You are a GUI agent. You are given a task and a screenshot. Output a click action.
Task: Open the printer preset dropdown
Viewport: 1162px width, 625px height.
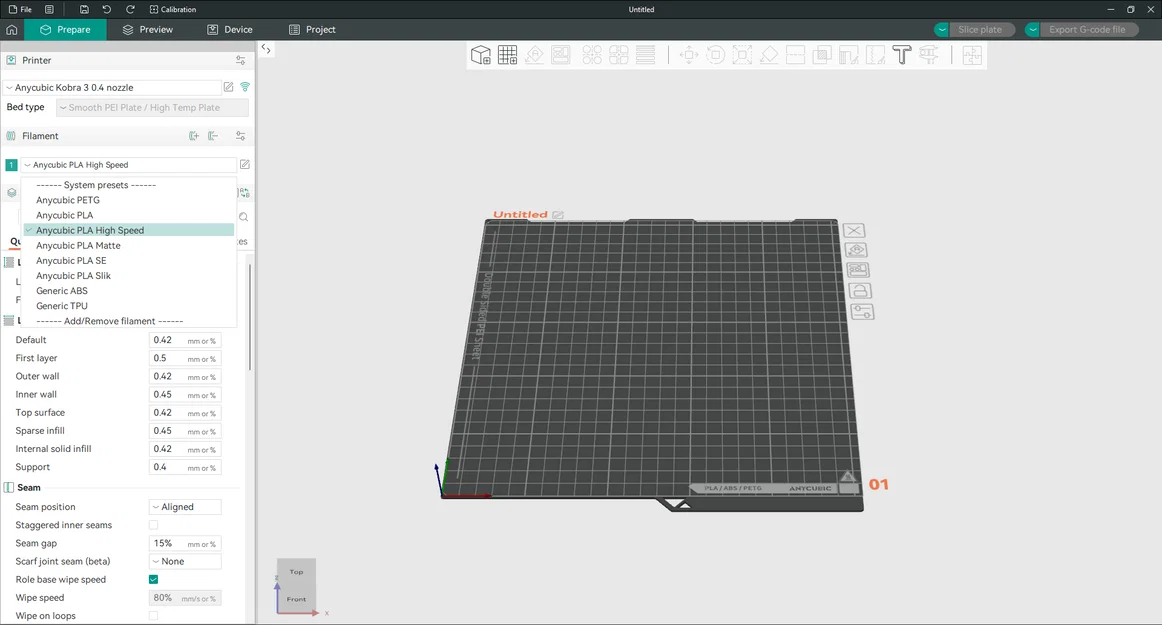point(112,87)
